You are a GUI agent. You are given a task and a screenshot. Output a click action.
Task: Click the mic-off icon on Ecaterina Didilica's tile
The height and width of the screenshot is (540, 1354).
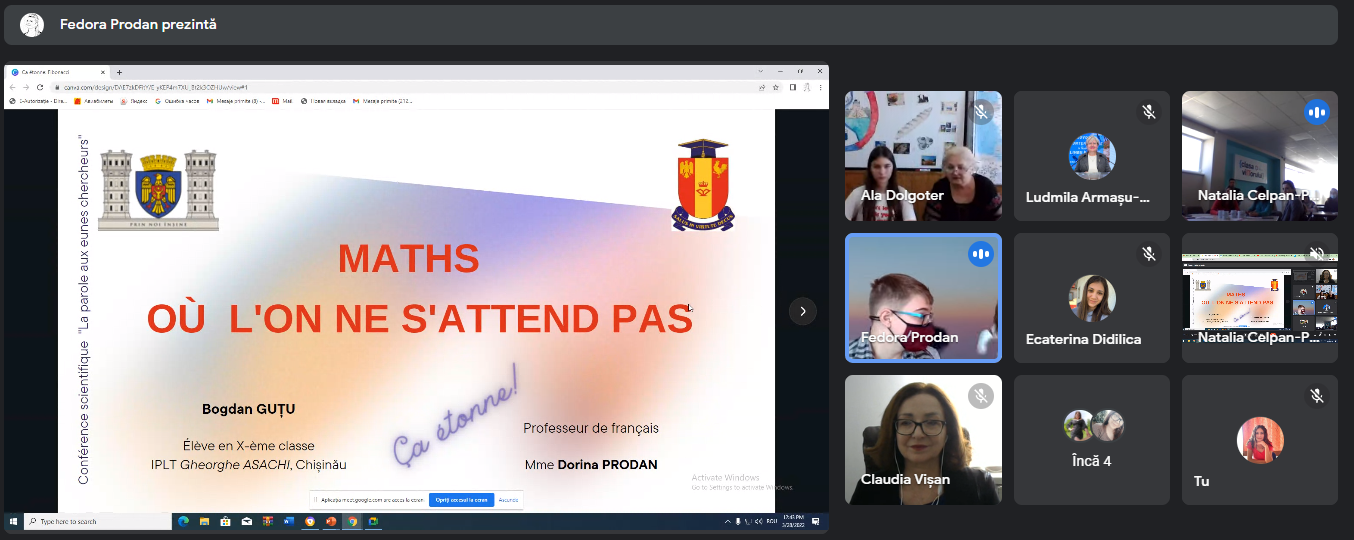click(x=1149, y=254)
